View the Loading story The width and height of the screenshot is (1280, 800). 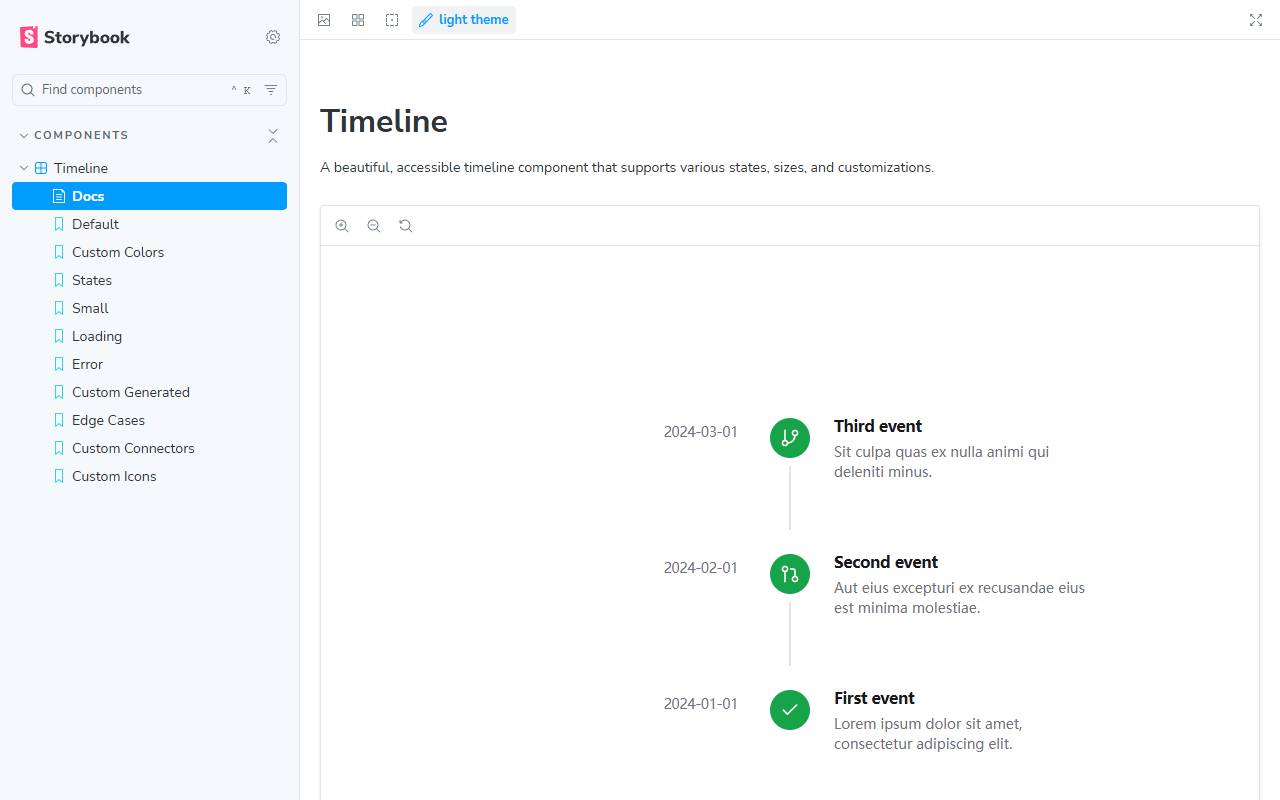[149, 336]
